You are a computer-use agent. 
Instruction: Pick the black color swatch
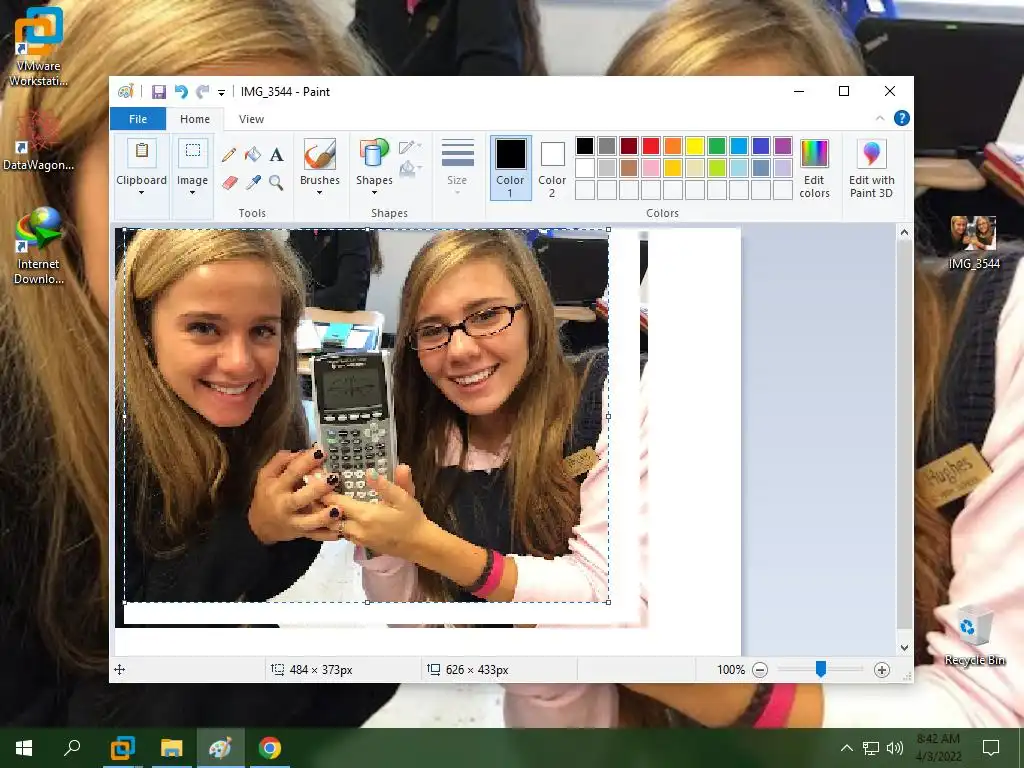(585, 146)
